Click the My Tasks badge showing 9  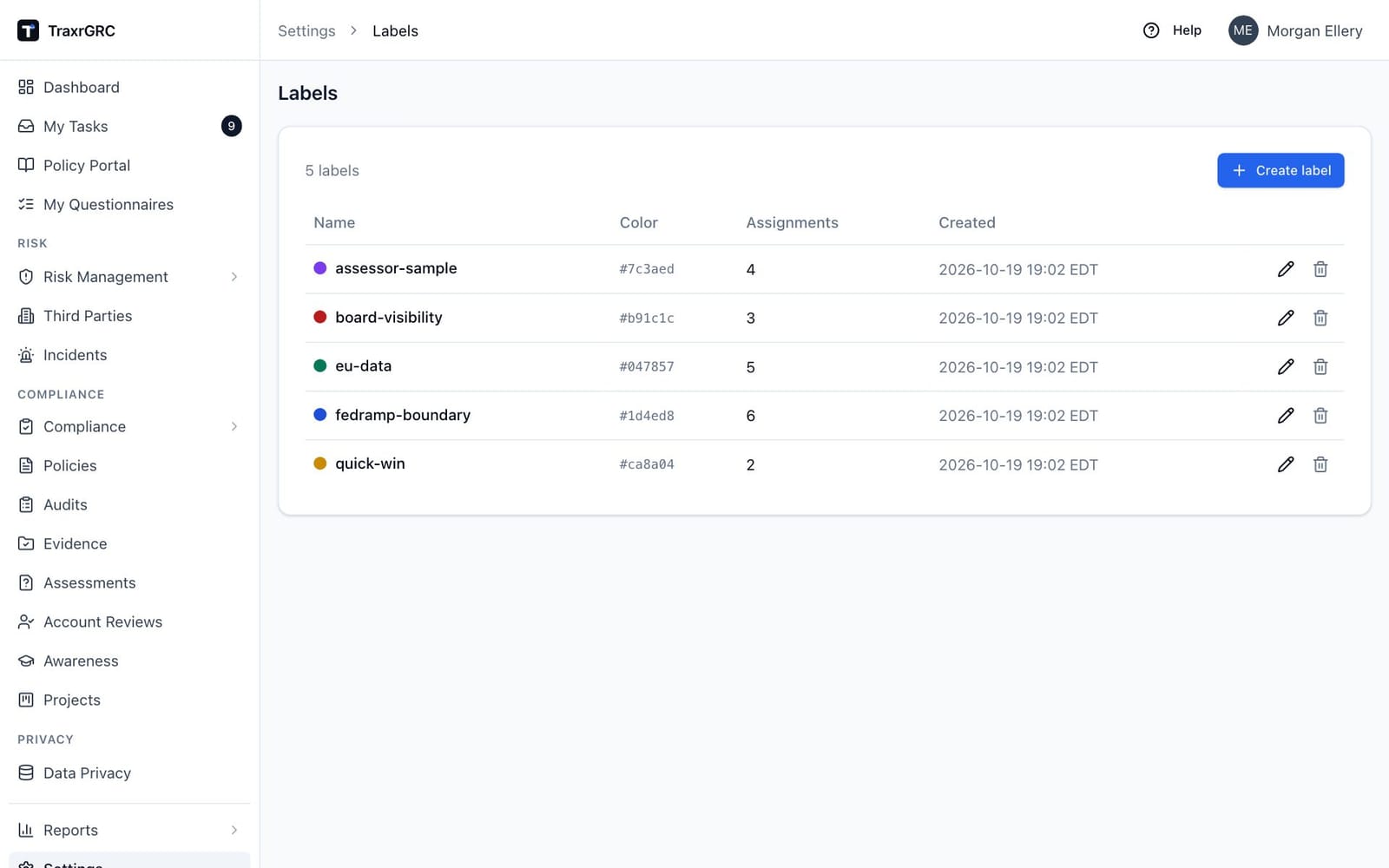point(231,126)
